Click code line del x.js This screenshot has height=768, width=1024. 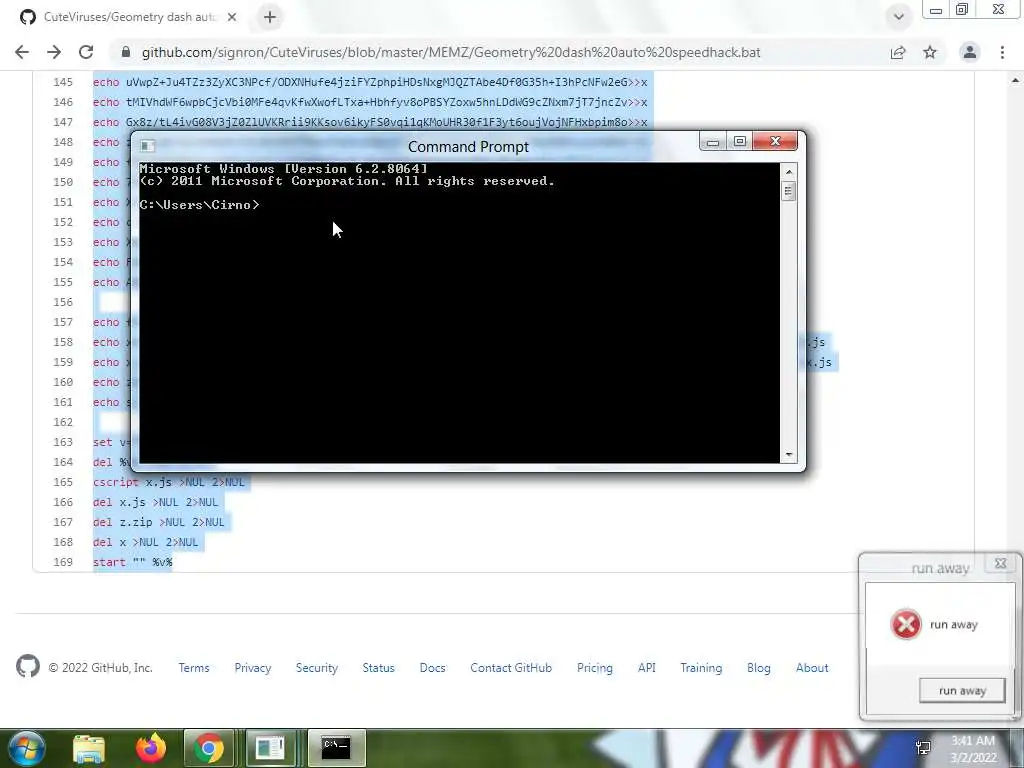(155, 502)
